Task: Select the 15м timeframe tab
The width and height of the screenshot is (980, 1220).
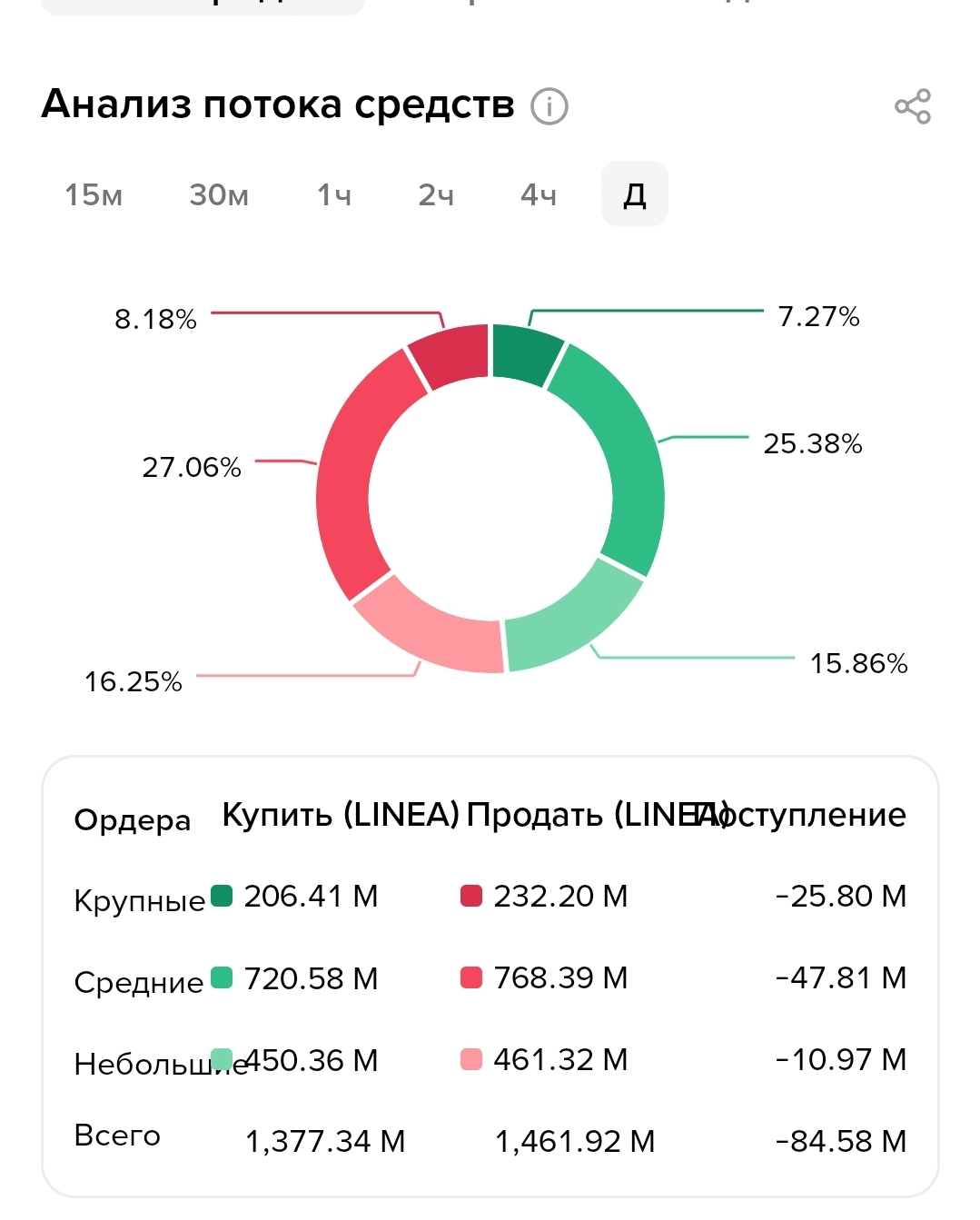Action: tap(94, 194)
